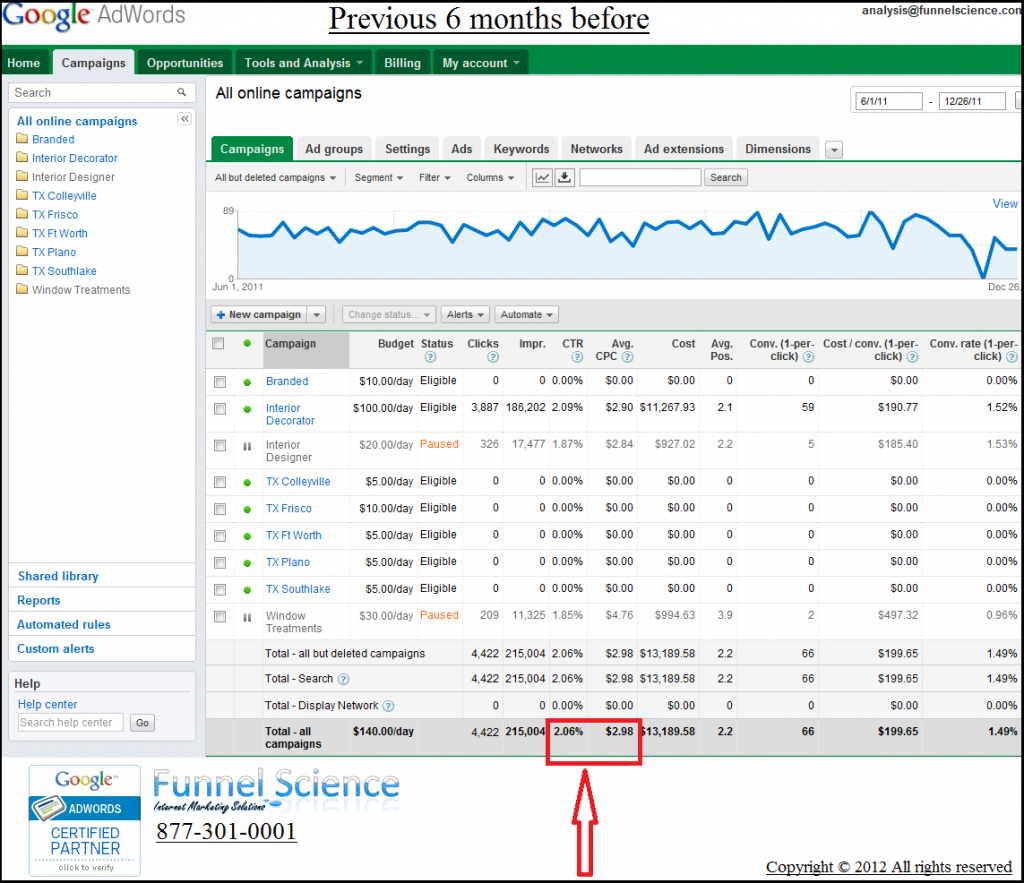Screen dimensions: 1024x883
Task: Open the Automate dropdown menu
Action: tap(526, 314)
